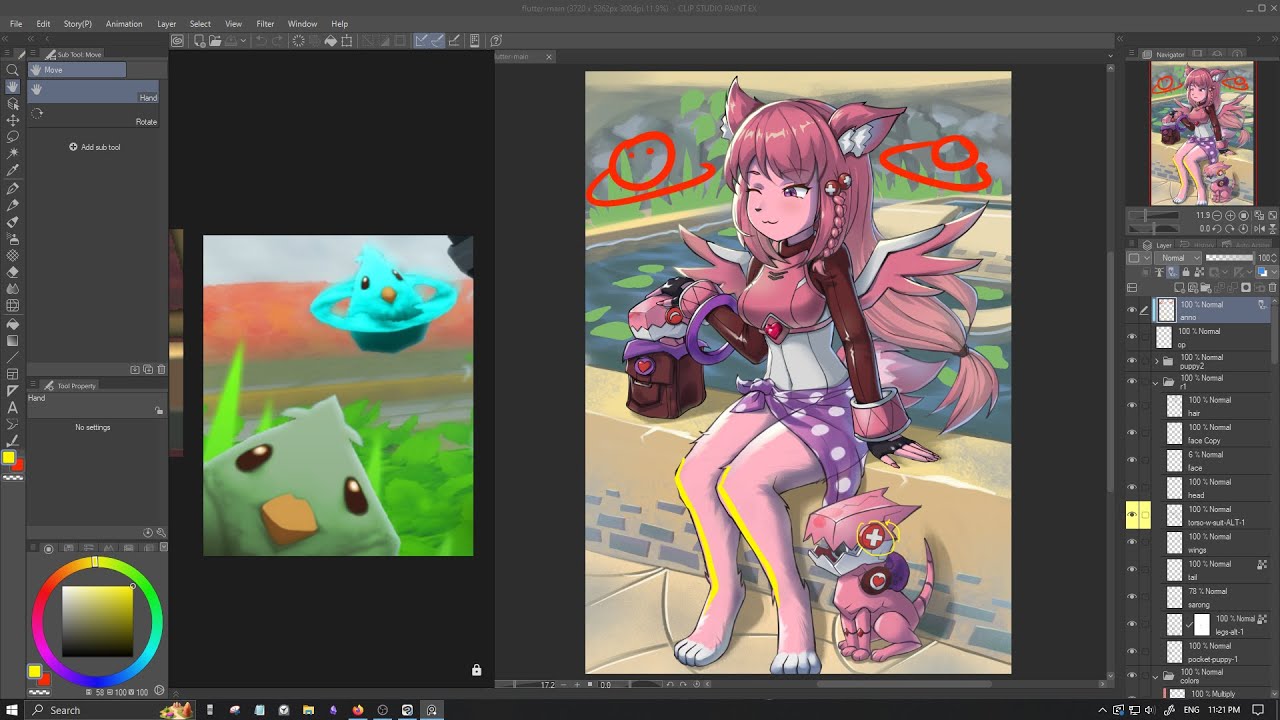The height and width of the screenshot is (720, 1280).
Task: Toggle visibility of the face layer
Action: coord(1132,460)
